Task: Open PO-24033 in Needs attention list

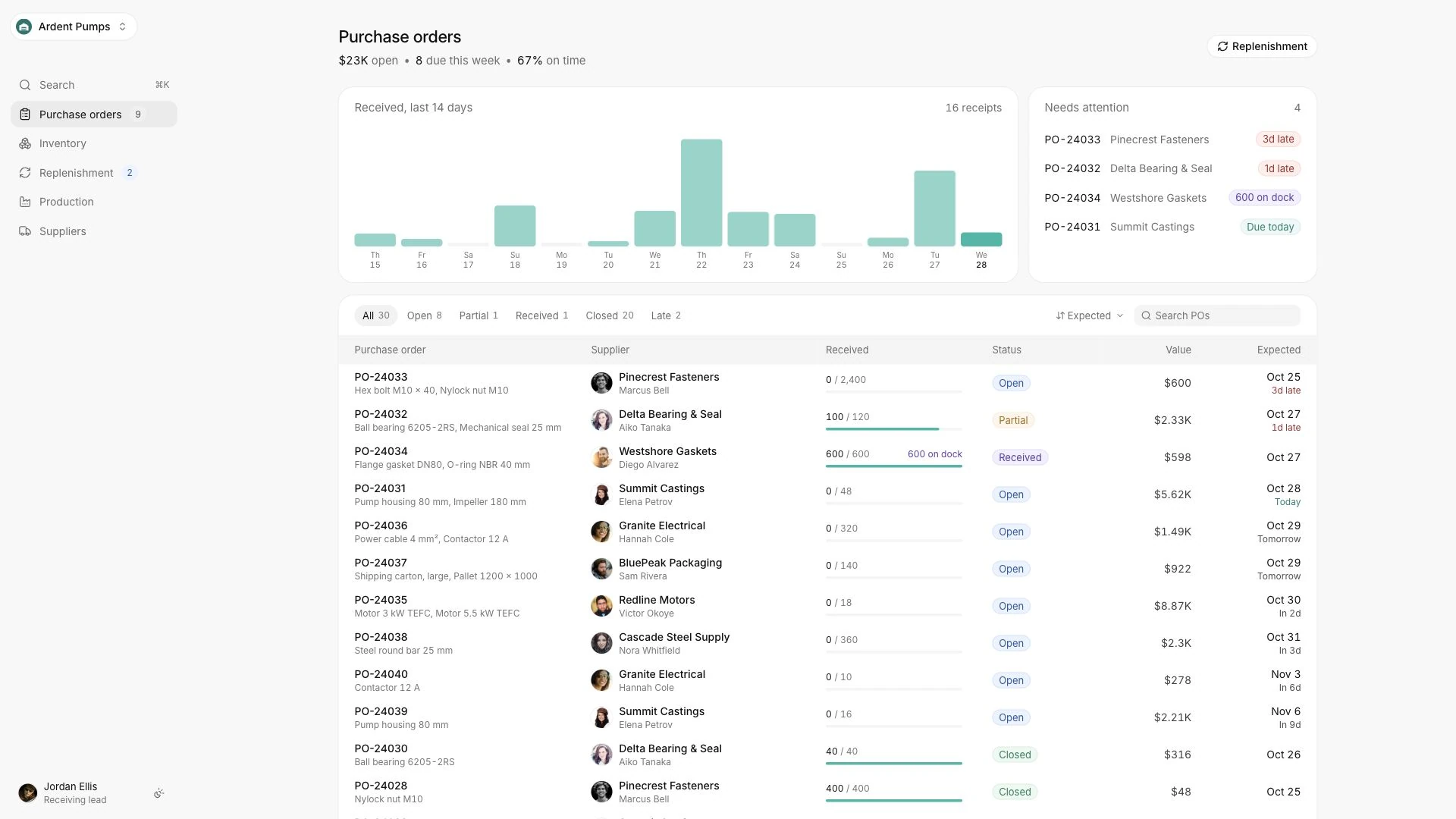Action: coord(1172,140)
